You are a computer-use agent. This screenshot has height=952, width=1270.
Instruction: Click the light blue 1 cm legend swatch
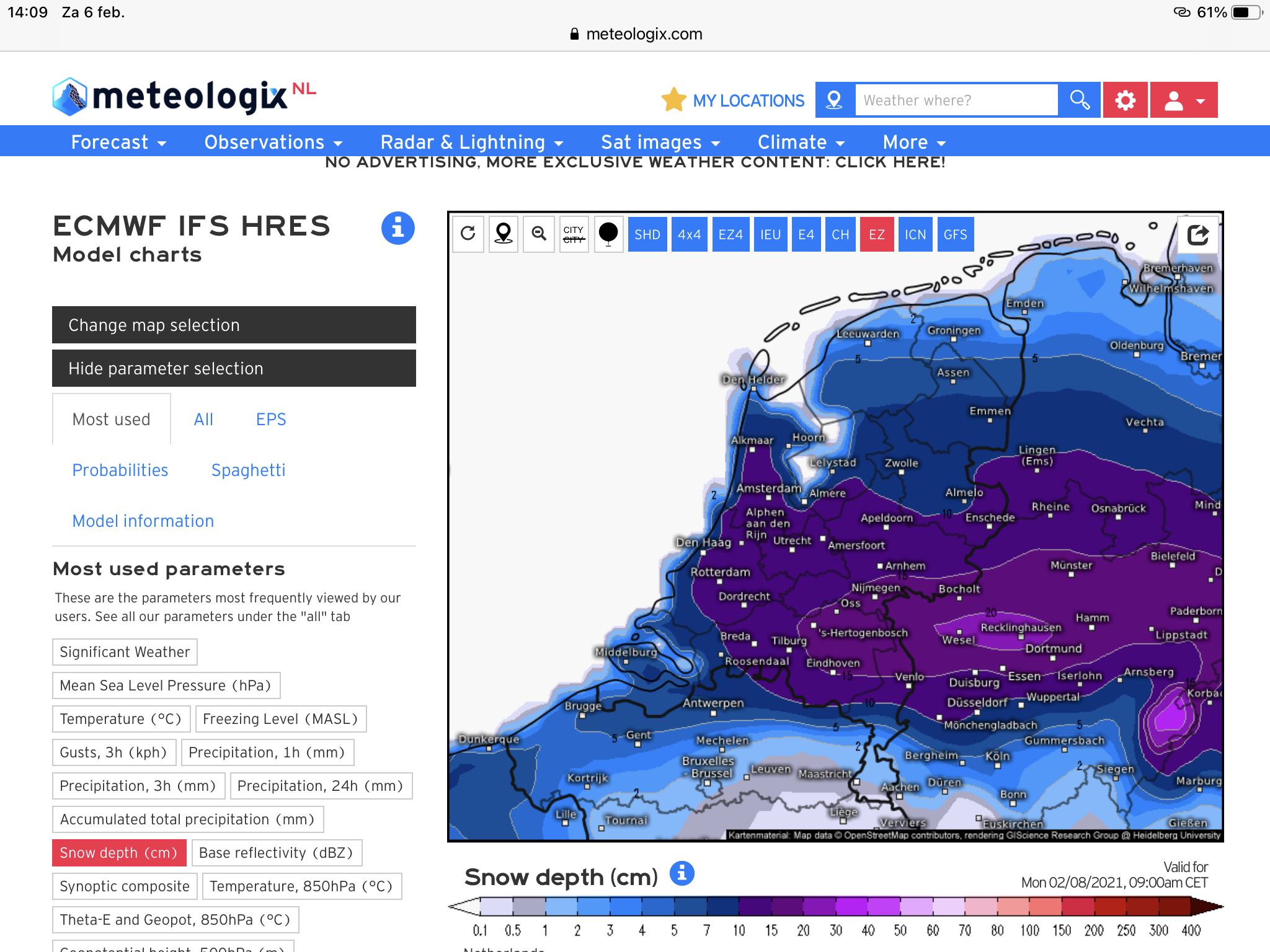(561, 907)
